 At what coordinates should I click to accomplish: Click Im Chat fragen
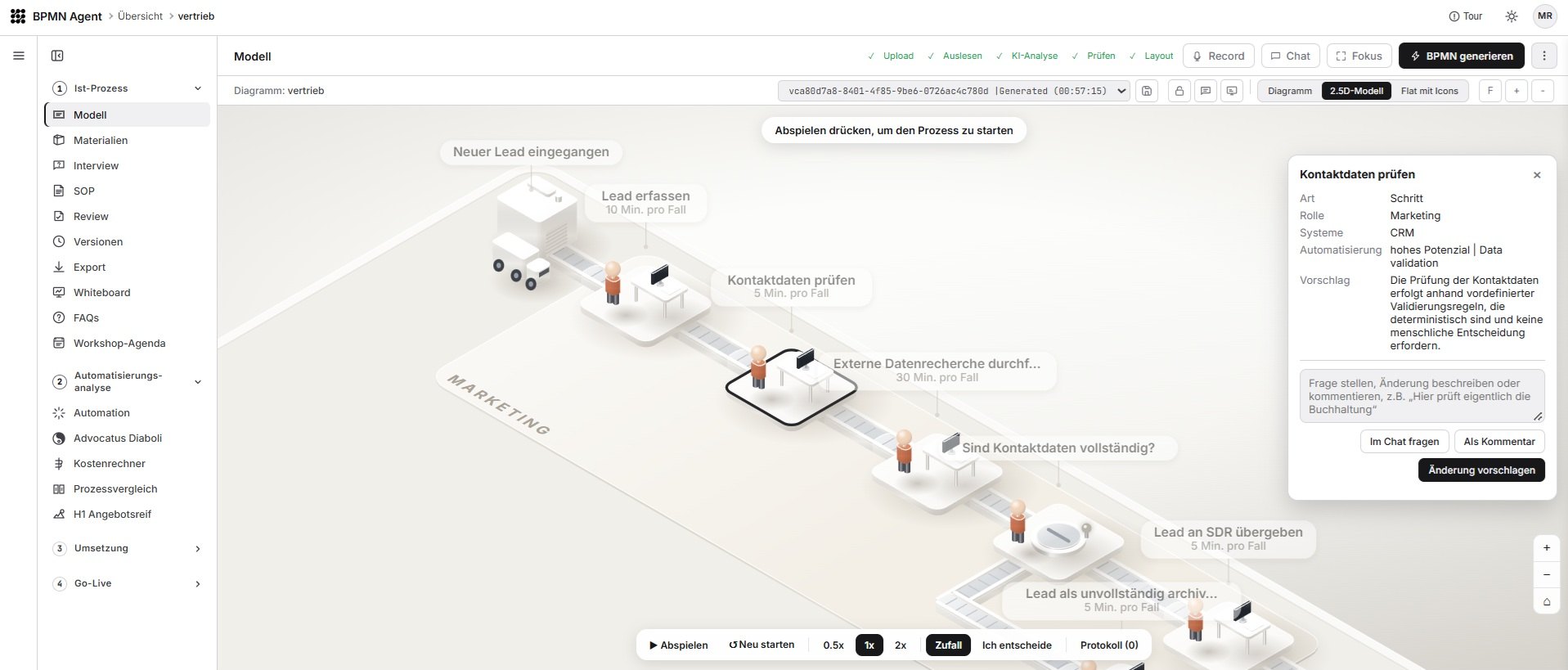(1404, 442)
